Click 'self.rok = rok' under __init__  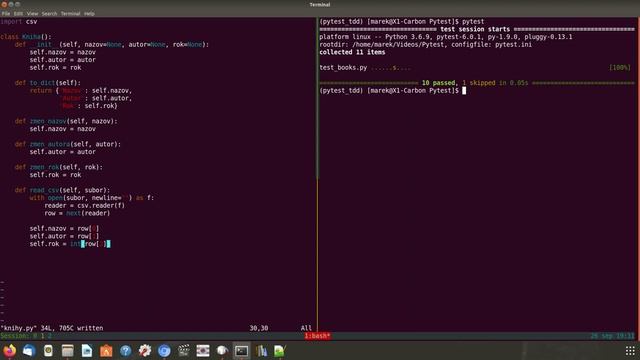[x=55, y=67]
